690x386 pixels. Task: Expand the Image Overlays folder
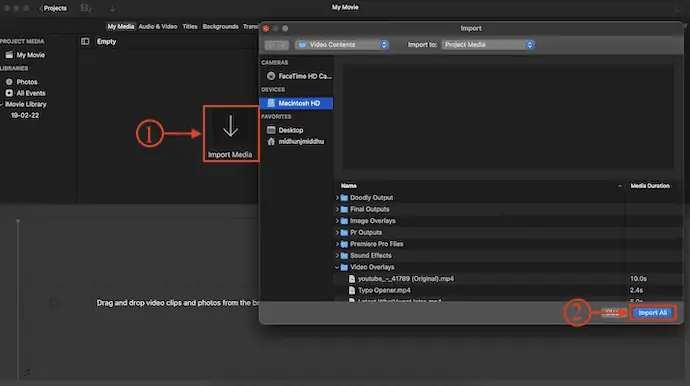[x=337, y=221]
